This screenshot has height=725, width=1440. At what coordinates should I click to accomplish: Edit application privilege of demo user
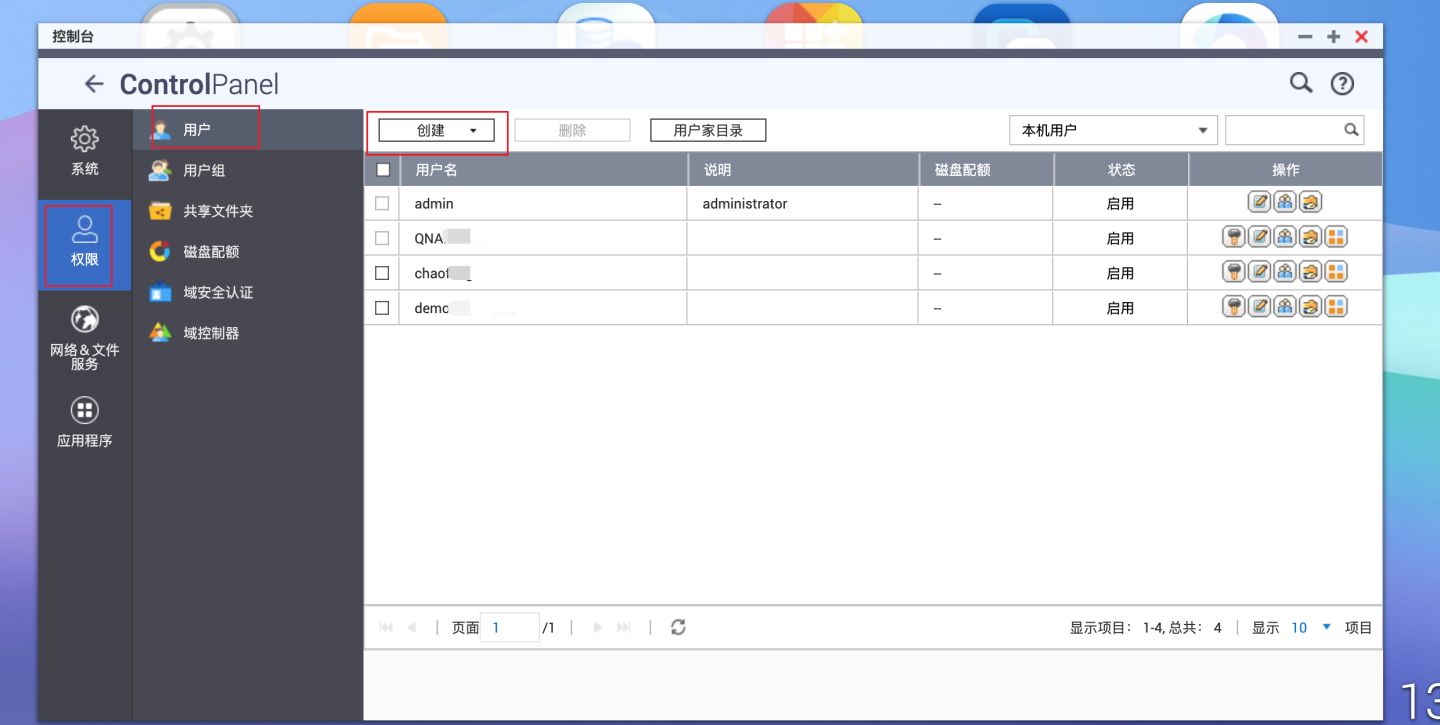tap(1336, 307)
